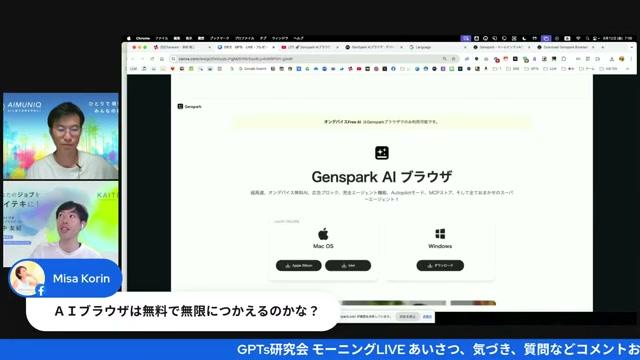Click the Genspark logo on the page
Image resolution: width=640 pixels, height=360 pixels.
click(x=189, y=107)
